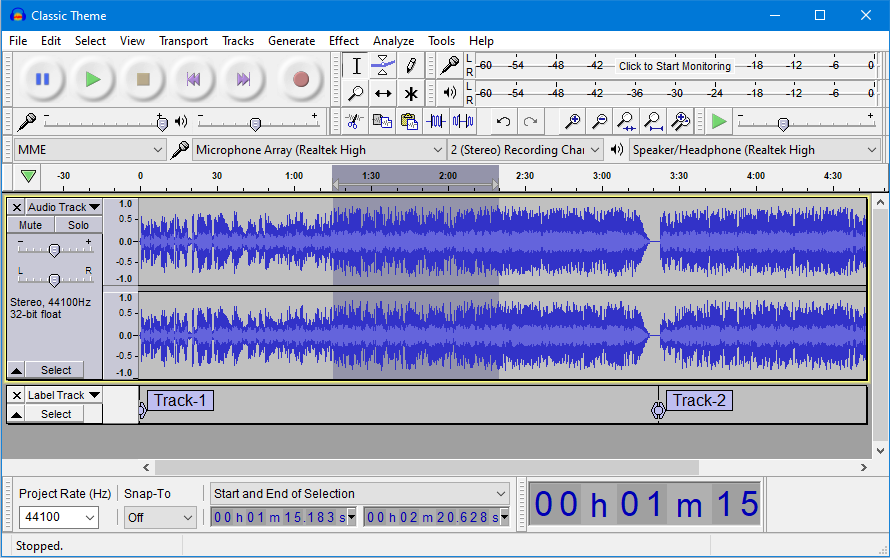Toggle the Pause button
This screenshot has height=558, width=890.
pyautogui.click(x=43, y=79)
